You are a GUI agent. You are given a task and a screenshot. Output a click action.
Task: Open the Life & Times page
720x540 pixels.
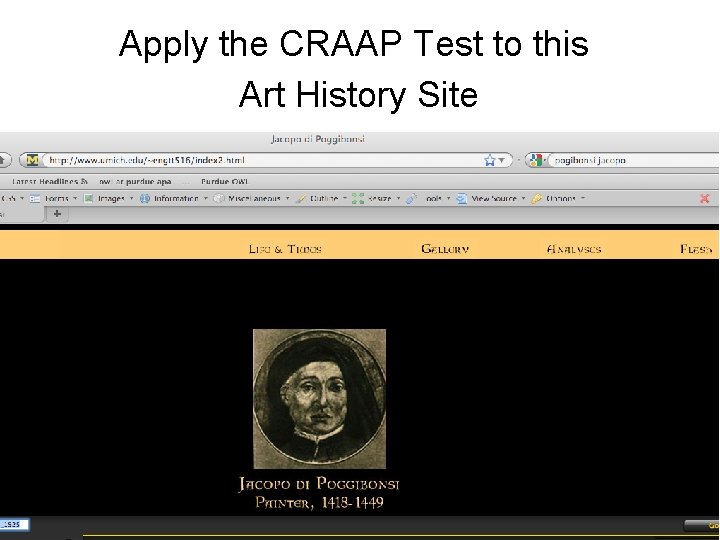[285, 249]
